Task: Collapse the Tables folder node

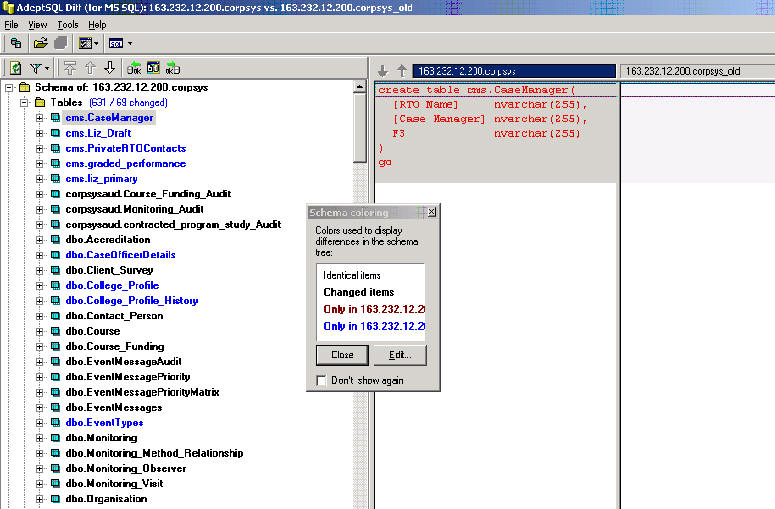Action: tap(24, 103)
